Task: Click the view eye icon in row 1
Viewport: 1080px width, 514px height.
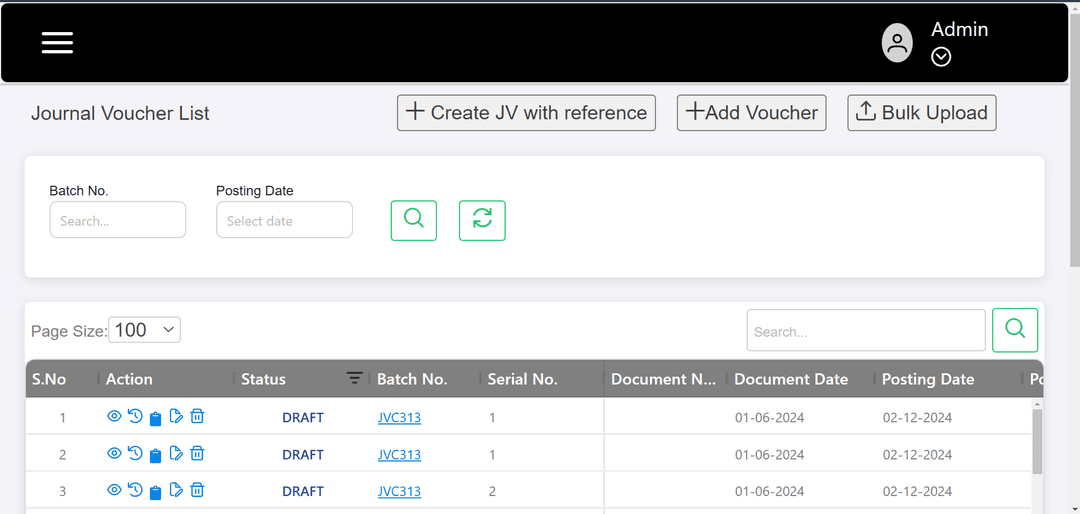Action: [x=114, y=417]
